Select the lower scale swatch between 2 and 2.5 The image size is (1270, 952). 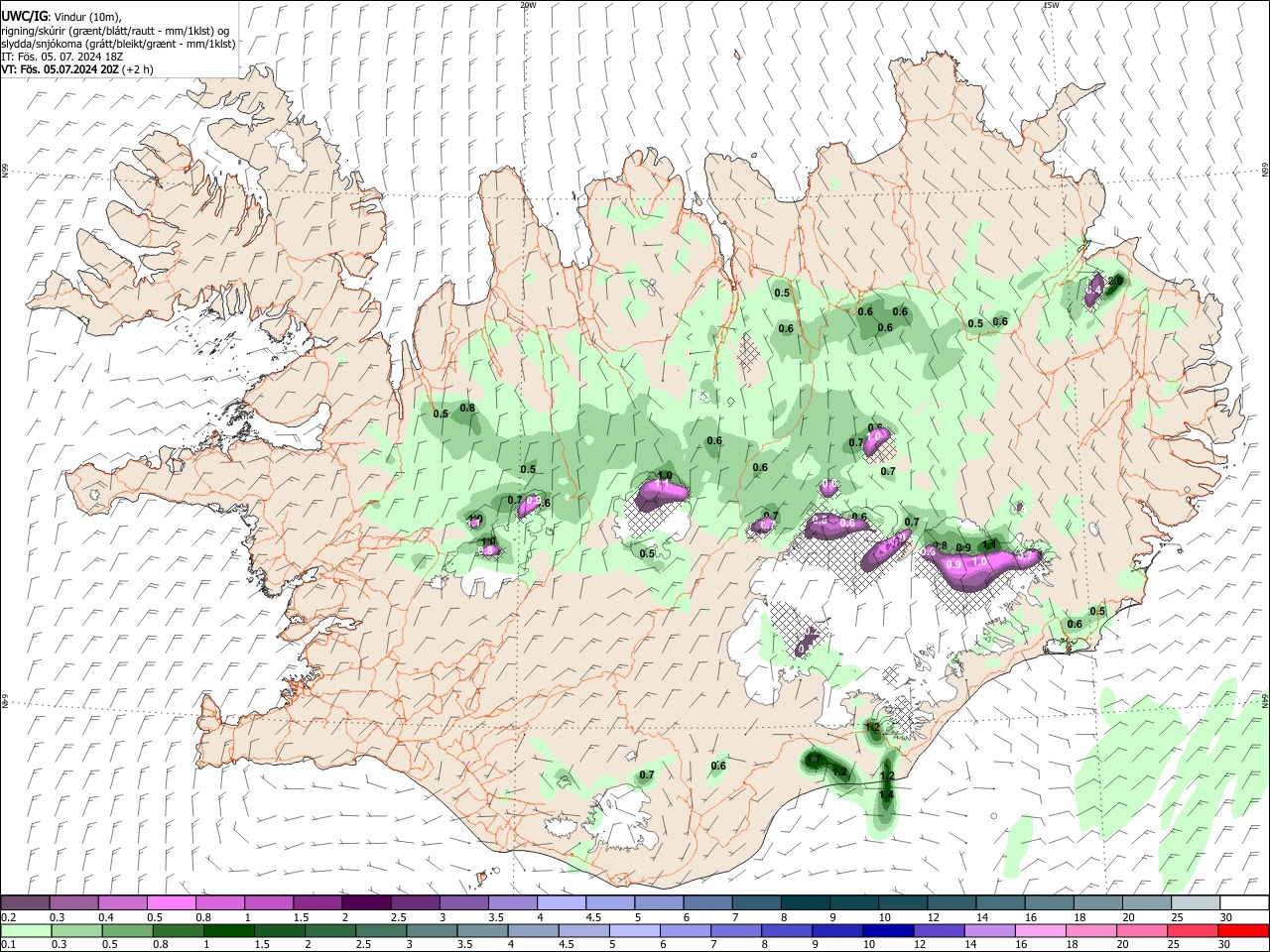329,930
